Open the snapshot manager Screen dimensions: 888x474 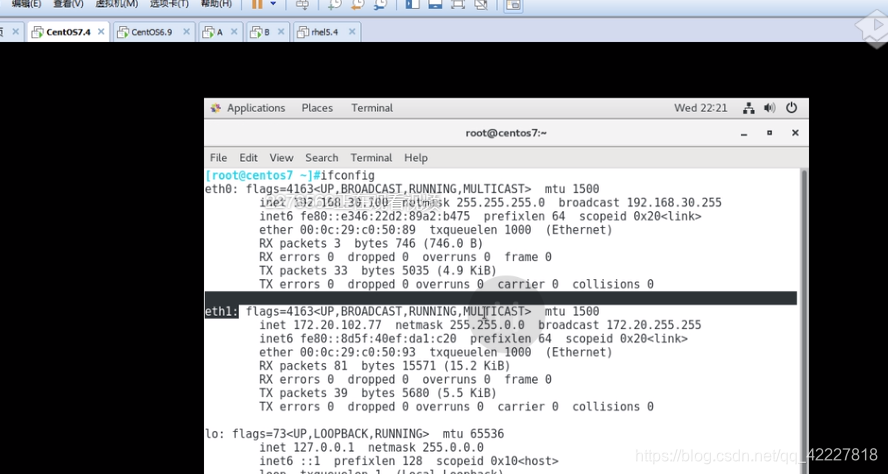[x=380, y=5]
